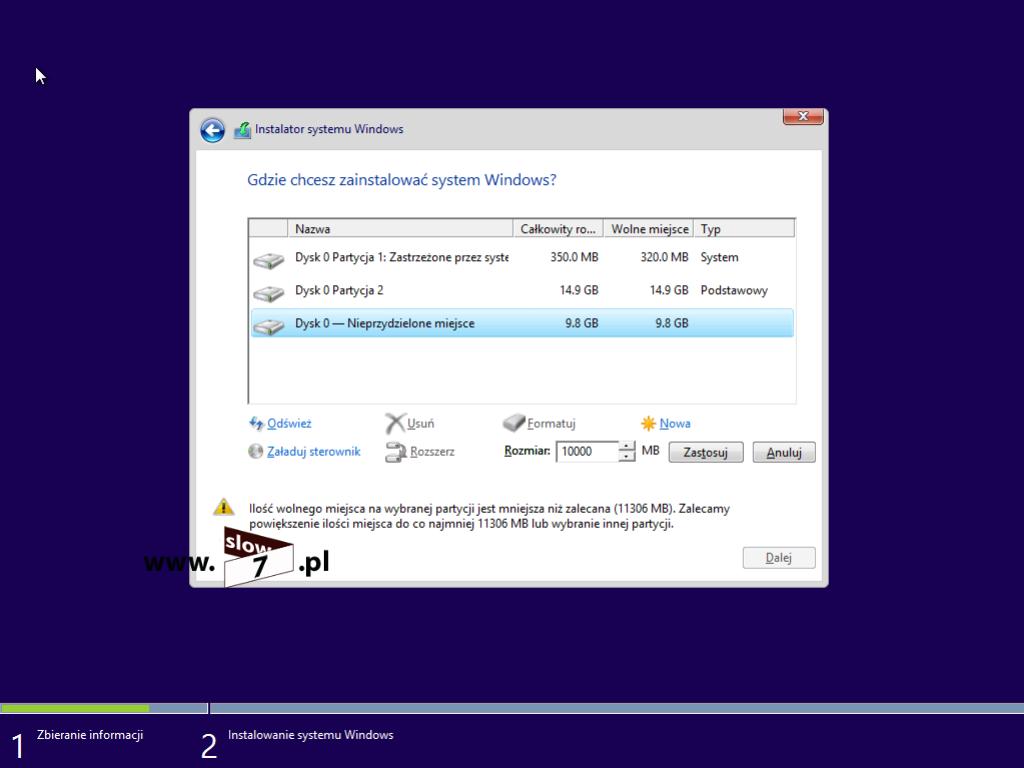Click the Instalowanie systemu Windows step label

pyautogui.click(x=311, y=735)
